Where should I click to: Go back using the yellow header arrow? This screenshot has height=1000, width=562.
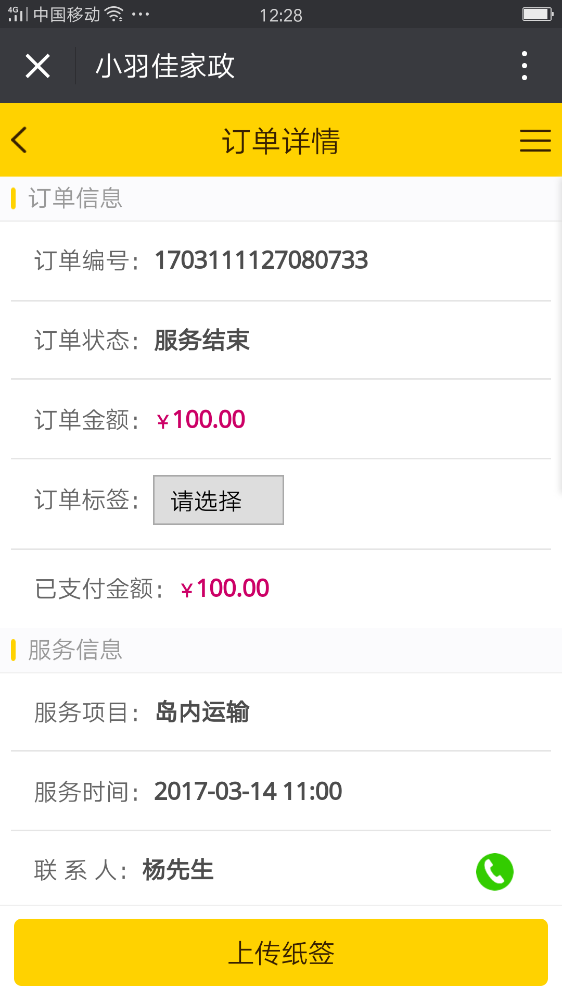(x=19, y=140)
